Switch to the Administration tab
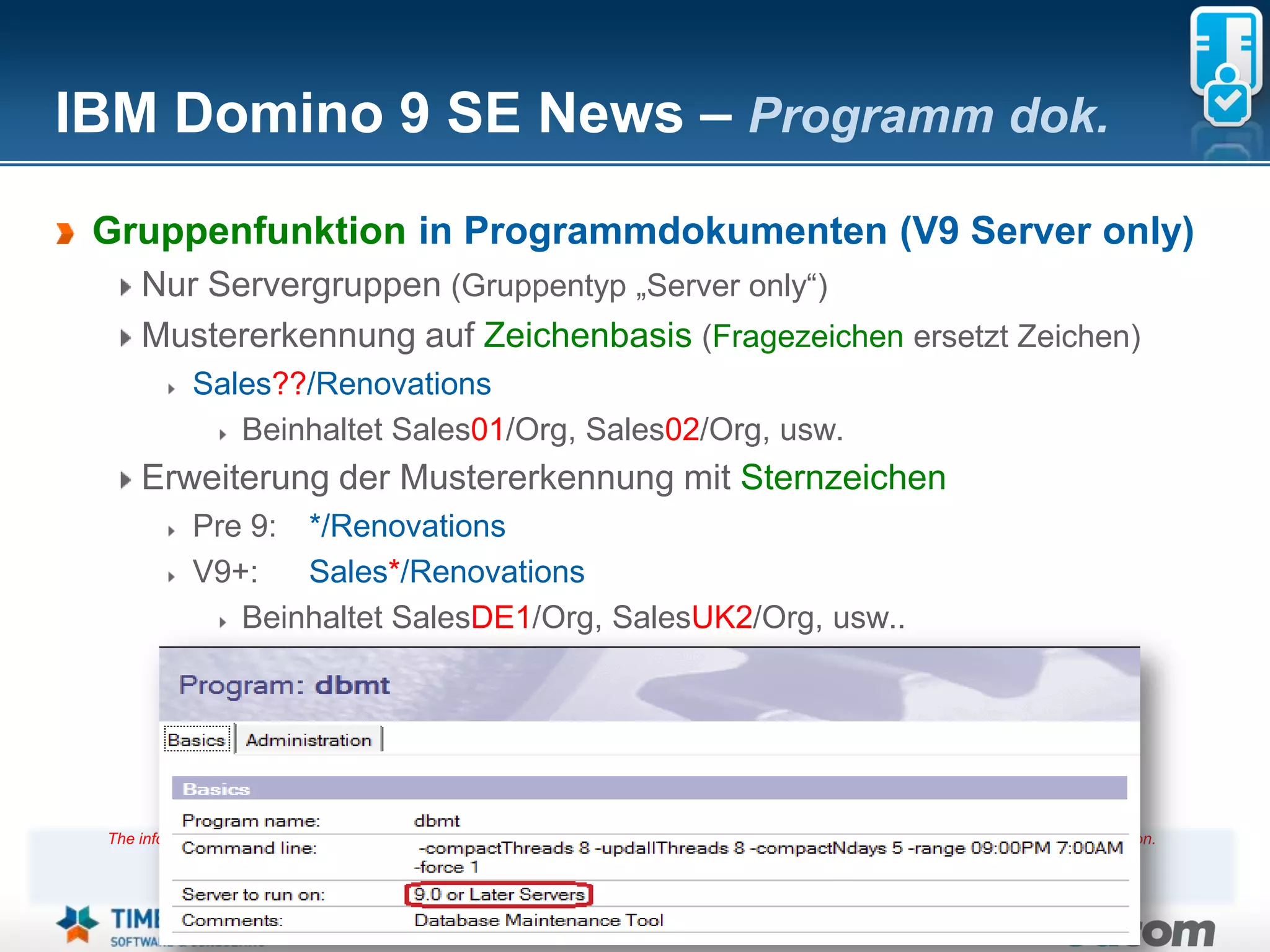This screenshot has height=952, width=1270. 308,739
